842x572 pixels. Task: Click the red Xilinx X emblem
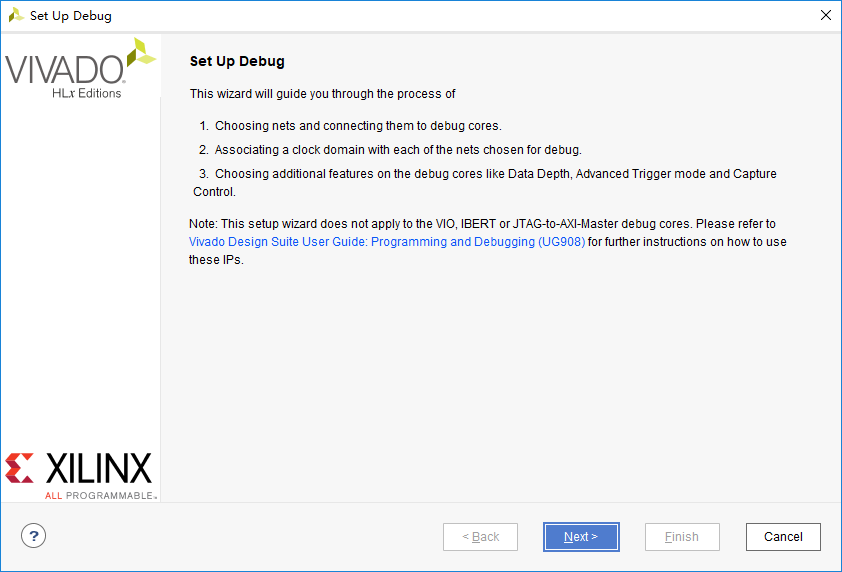20,468
